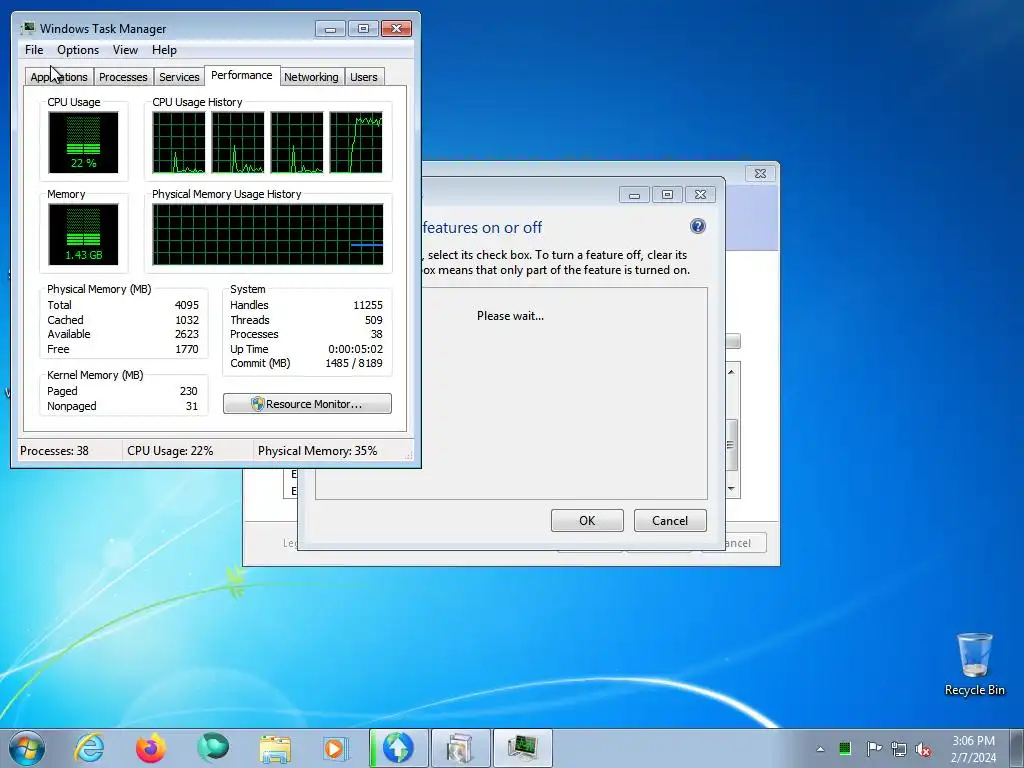Click the Physical Memory Usage History graph

pyautogui.click(x=268, y=234)
